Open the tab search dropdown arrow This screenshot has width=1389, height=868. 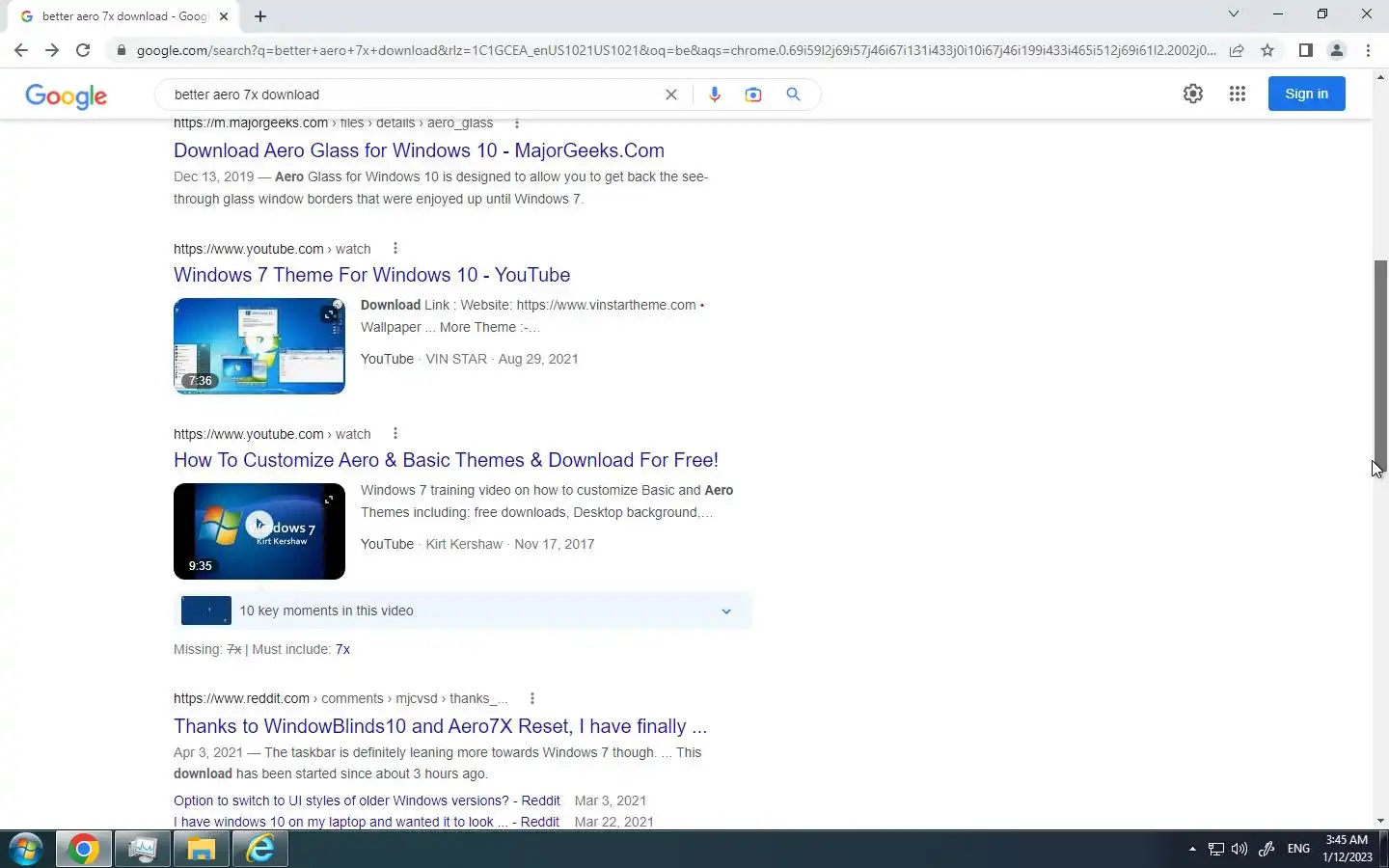point(1233,14)
